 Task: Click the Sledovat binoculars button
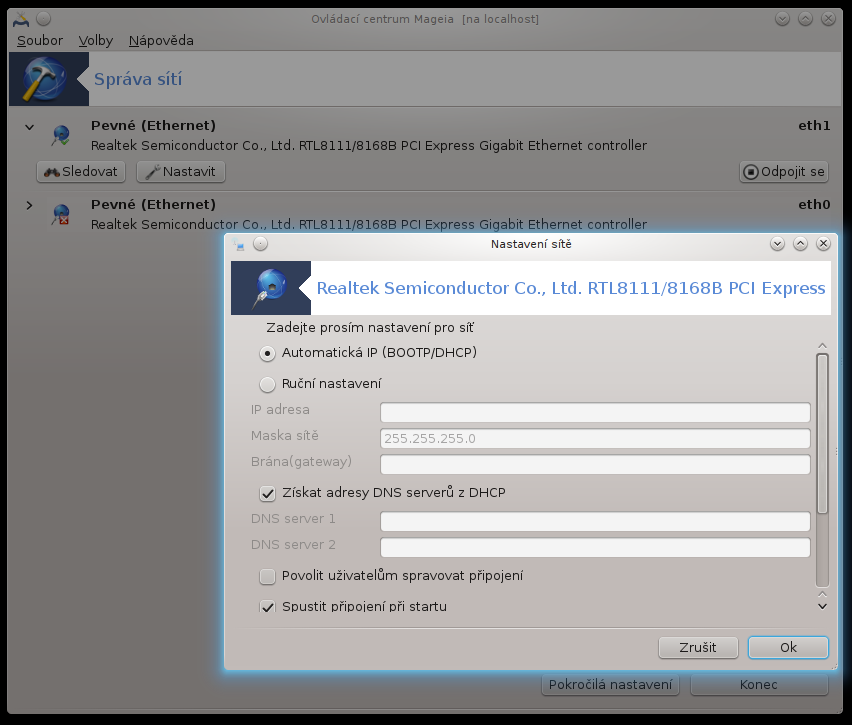(x=81, y=172)
